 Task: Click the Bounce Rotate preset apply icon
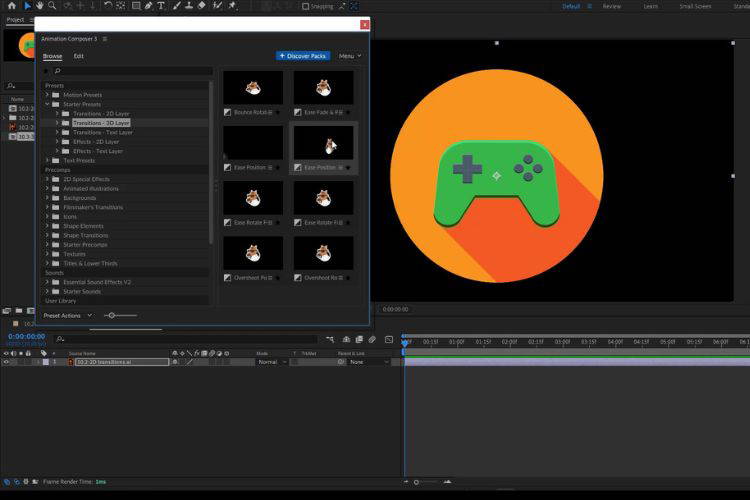click(x=228, y=112)
